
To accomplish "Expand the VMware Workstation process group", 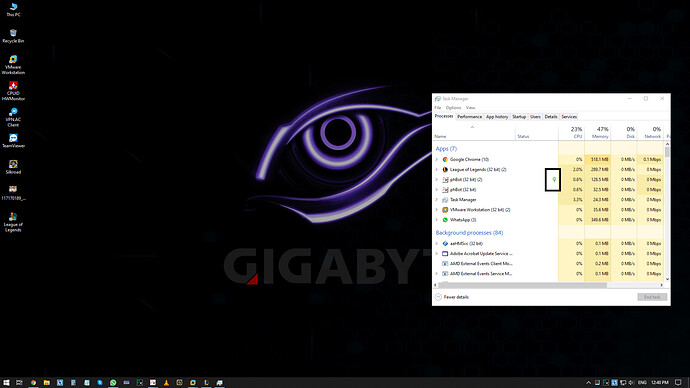I will [437, 210].
